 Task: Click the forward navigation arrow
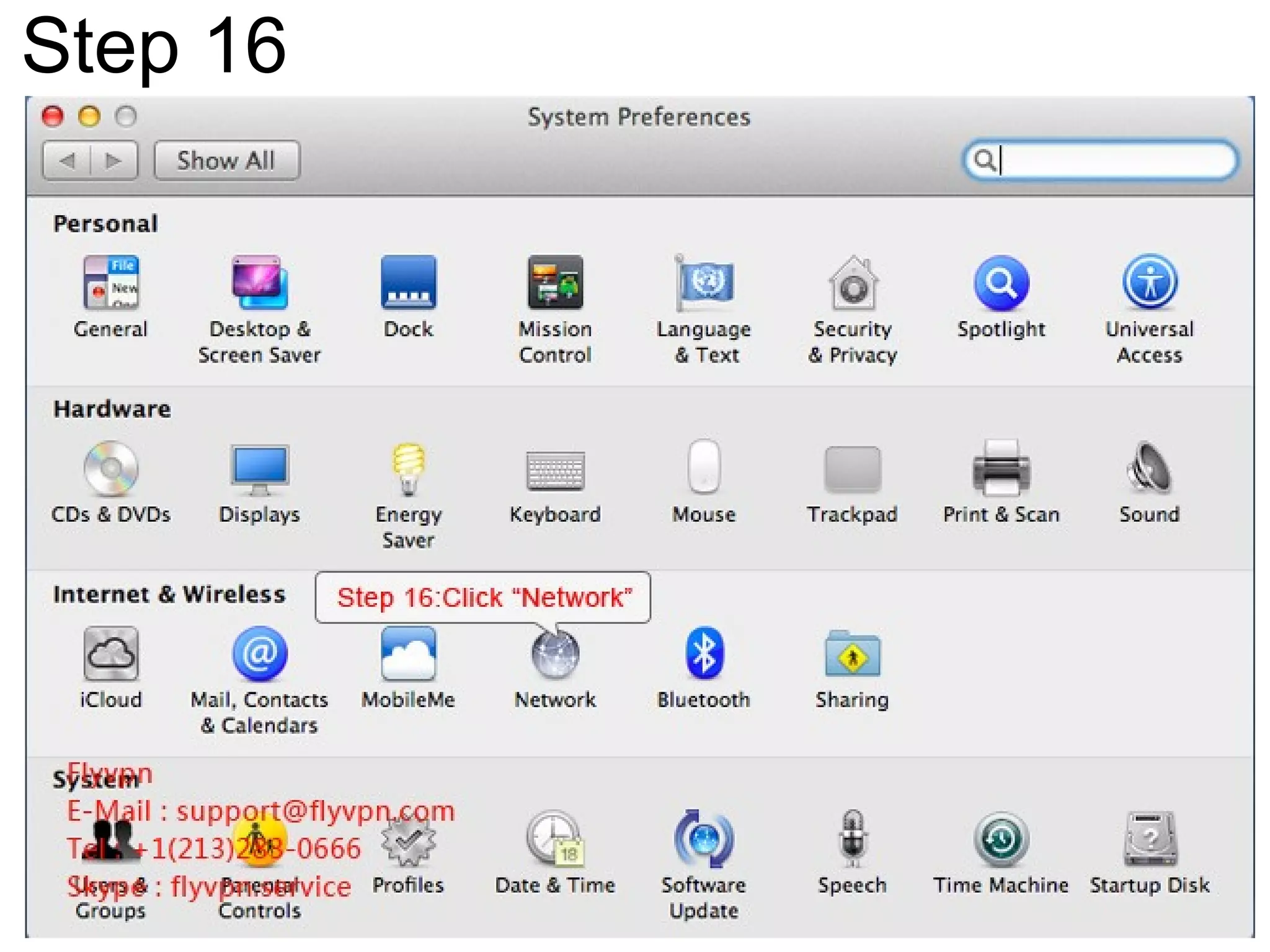coord(113,161)
